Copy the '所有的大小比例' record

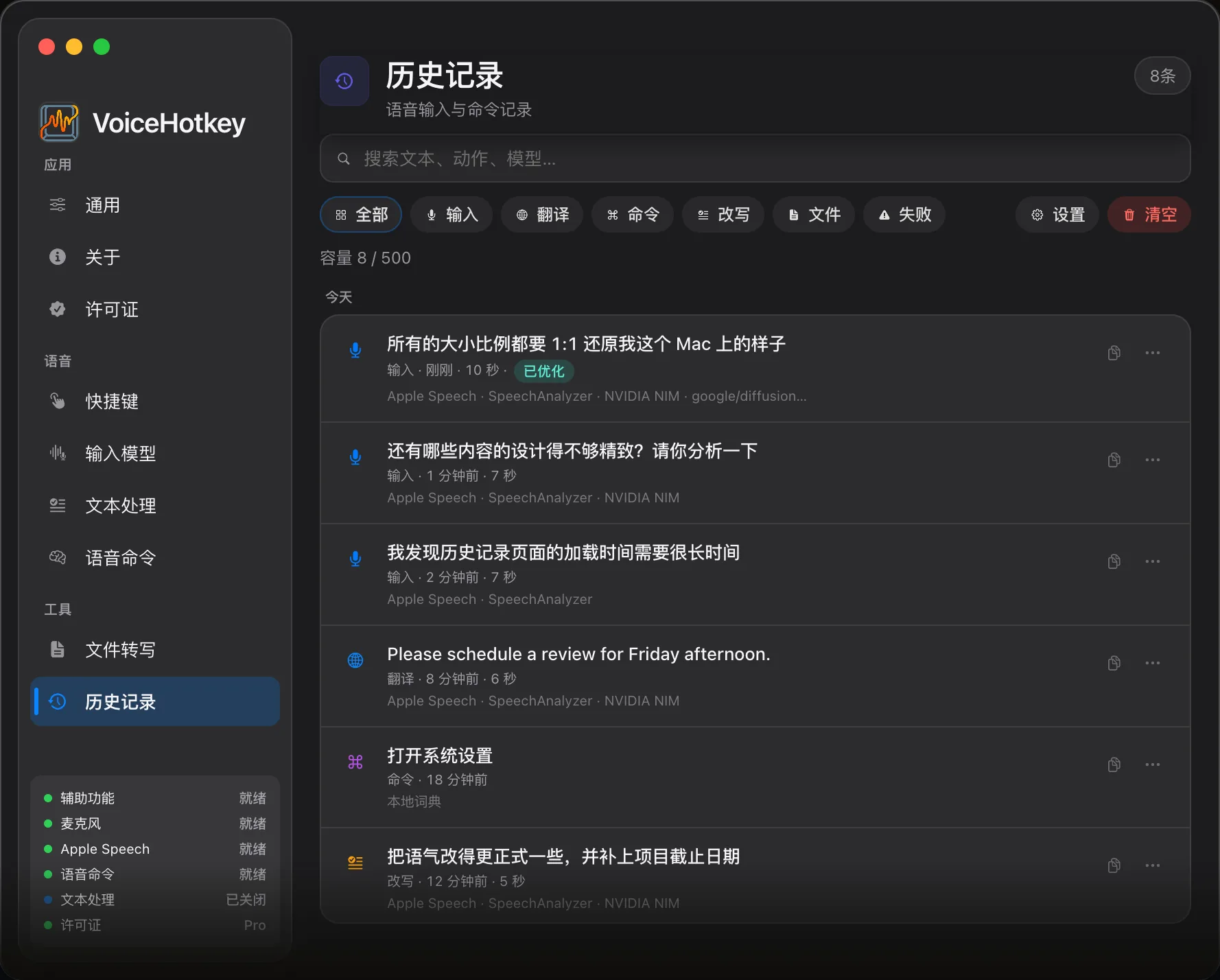(x=1114, y=353)
